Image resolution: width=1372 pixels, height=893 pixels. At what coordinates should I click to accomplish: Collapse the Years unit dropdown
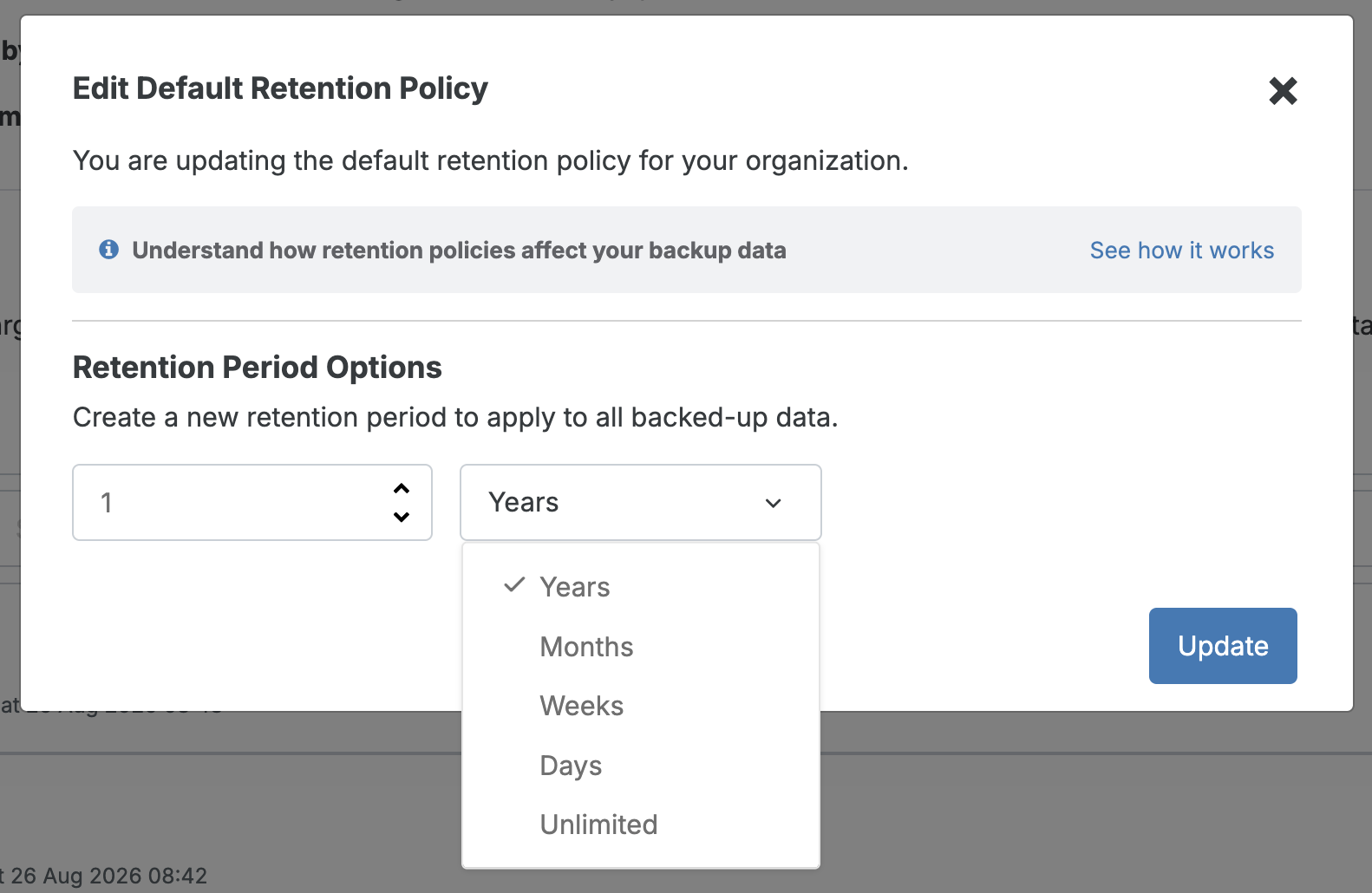pos(640,503)
